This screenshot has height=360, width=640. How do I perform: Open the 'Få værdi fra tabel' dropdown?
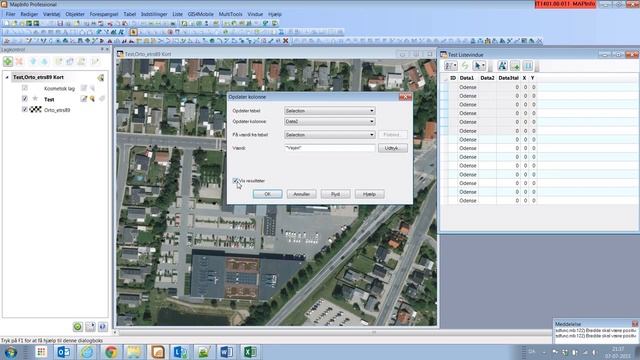click(x=330, y=135)
